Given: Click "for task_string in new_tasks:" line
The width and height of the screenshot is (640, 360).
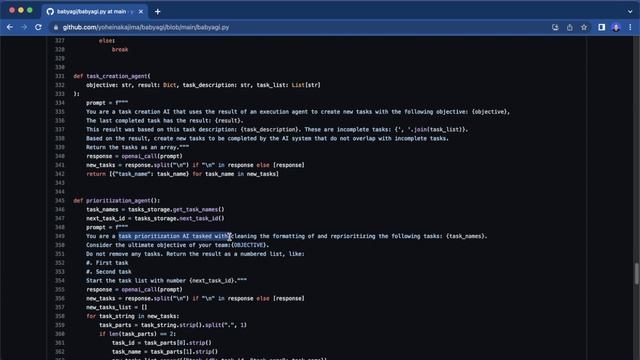Looking at the screenshot, I should point(133,316).
